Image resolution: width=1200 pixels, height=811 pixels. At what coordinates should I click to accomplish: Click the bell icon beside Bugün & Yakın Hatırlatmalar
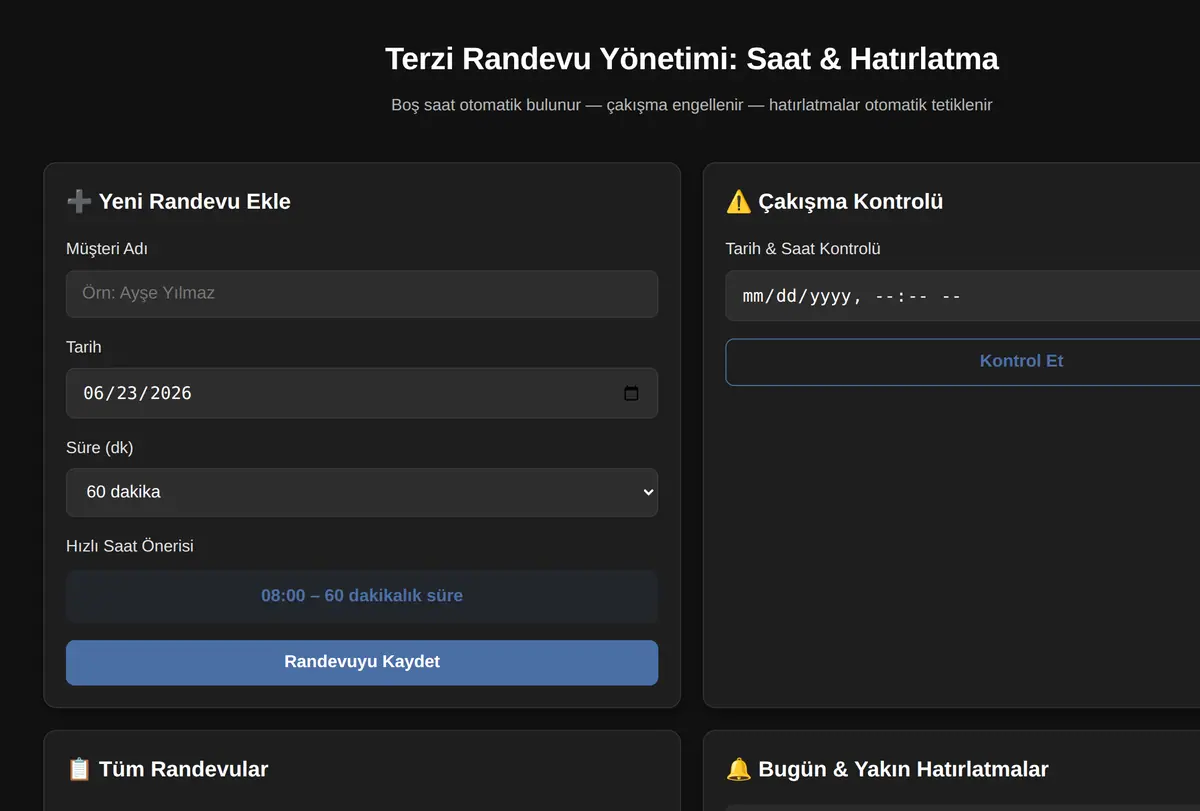[x=738, y=769]
